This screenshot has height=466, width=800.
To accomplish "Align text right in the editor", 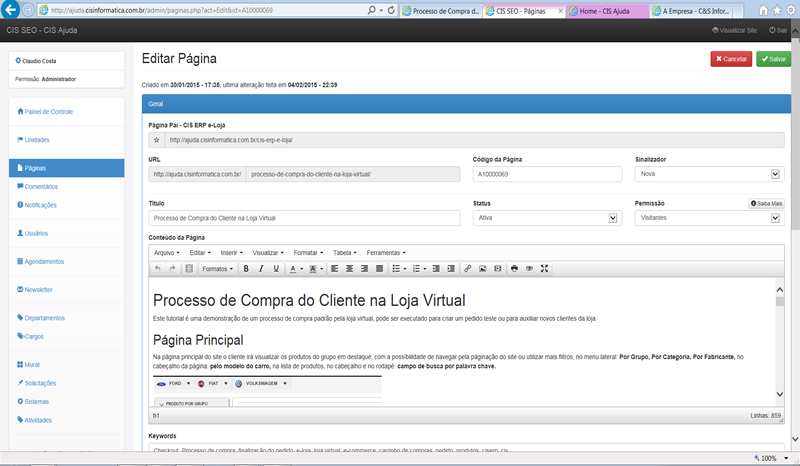I will coord(364,268).
